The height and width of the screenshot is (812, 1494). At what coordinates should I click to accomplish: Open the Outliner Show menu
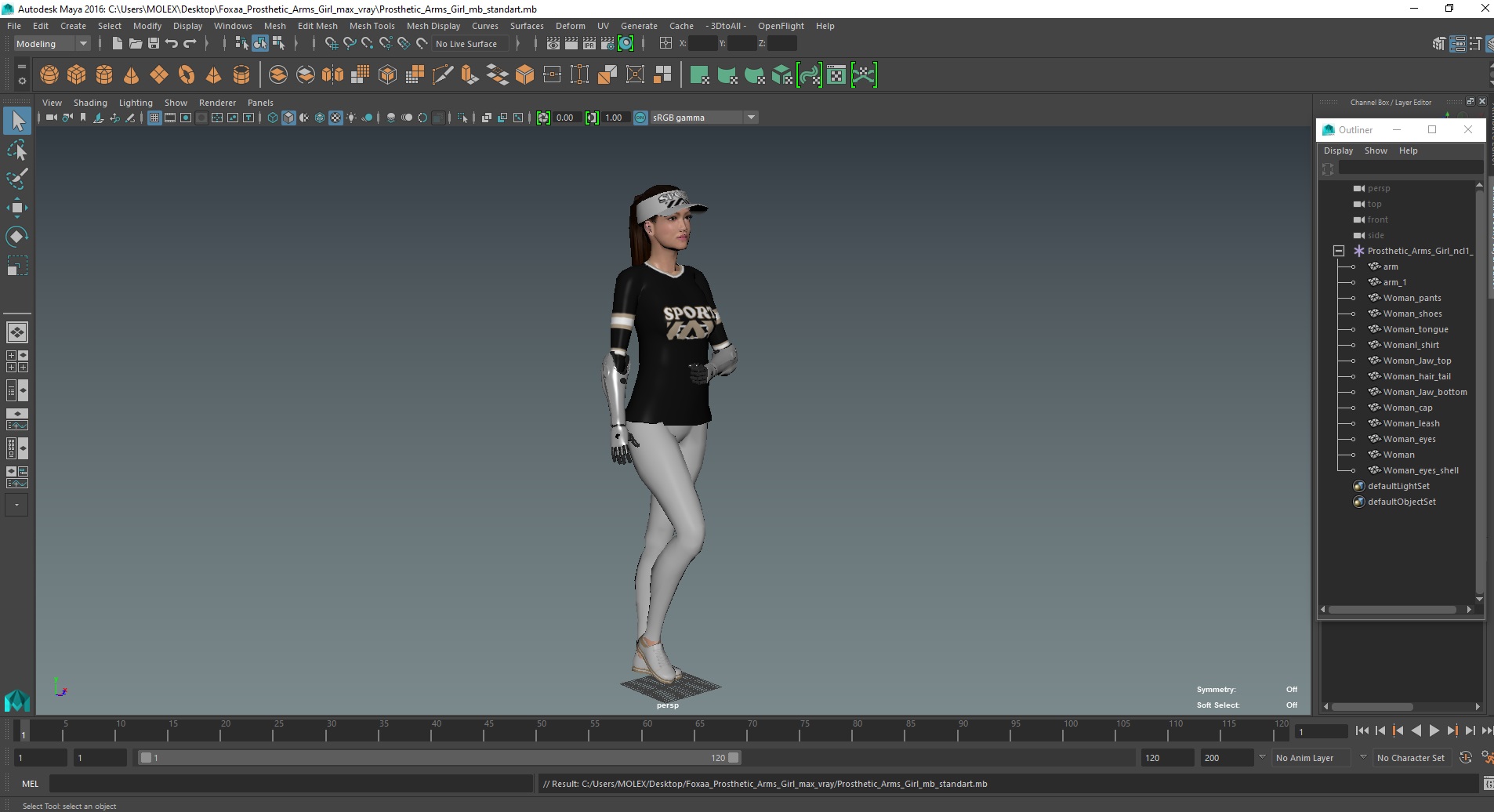tap(1376, 150)
